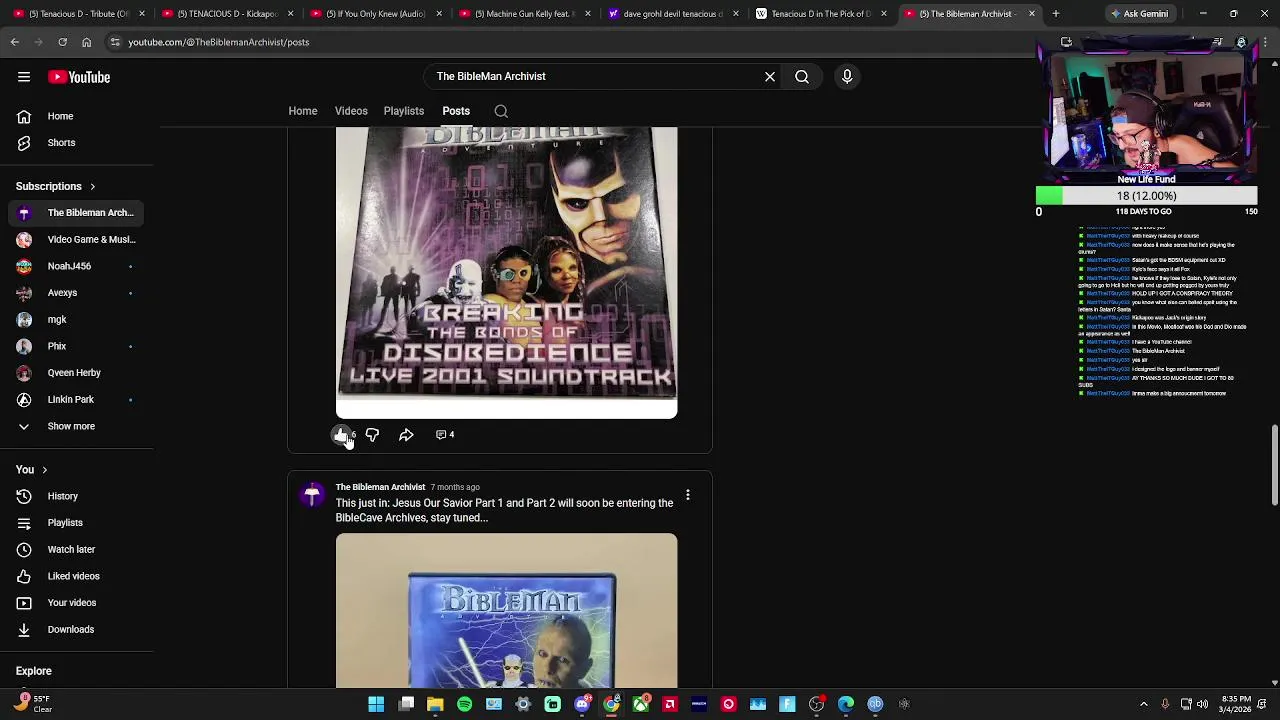Like the Breaking the Bonds soundtrack post

point(342,435)
